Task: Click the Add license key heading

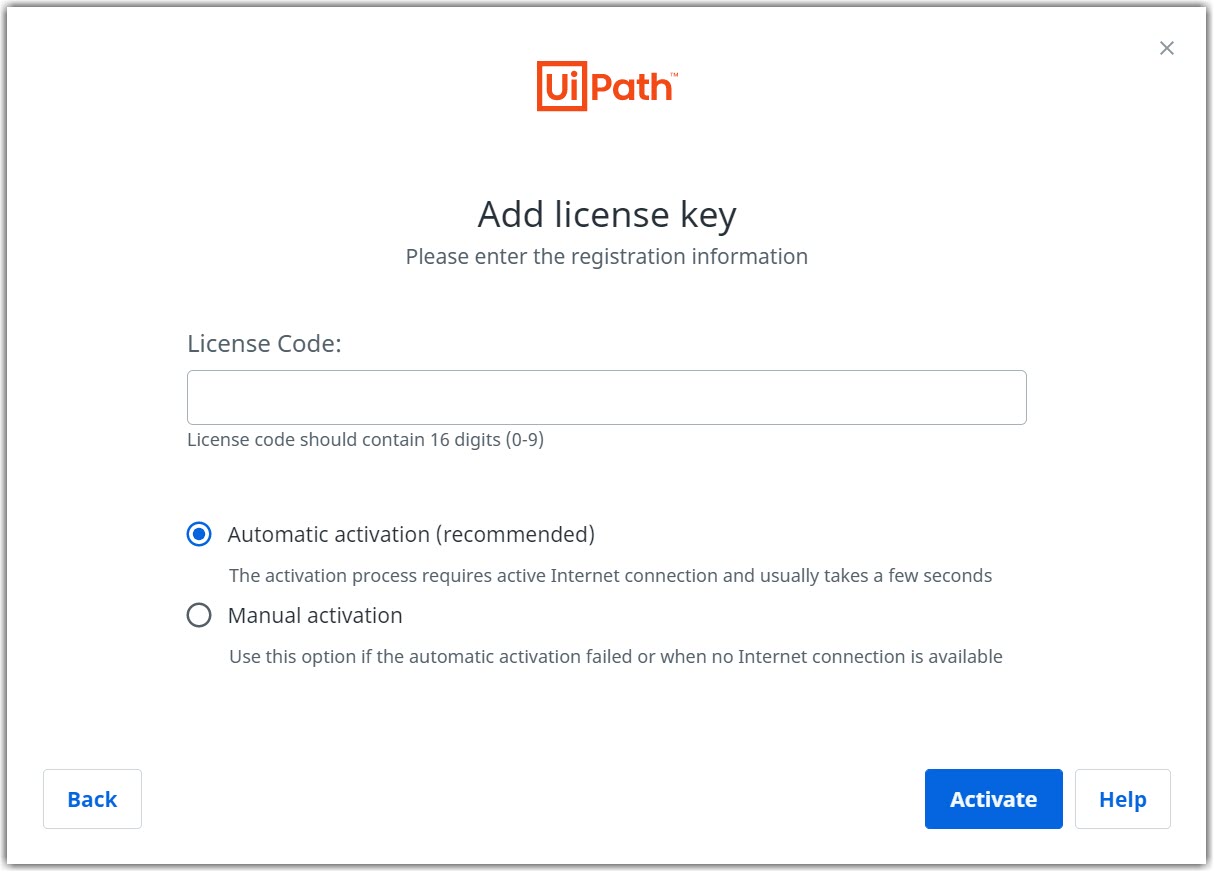Action: point(606,214)
